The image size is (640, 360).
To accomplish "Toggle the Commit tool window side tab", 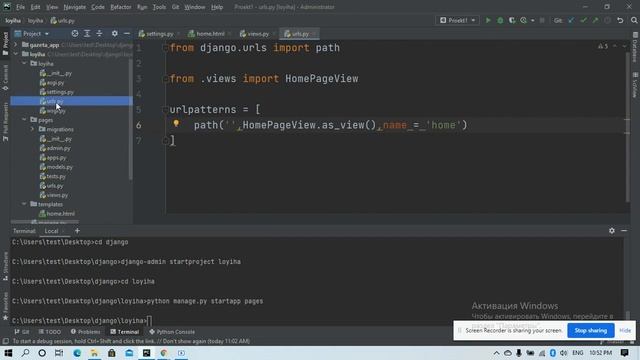I will pyautogui.click(x=5, y=78).
